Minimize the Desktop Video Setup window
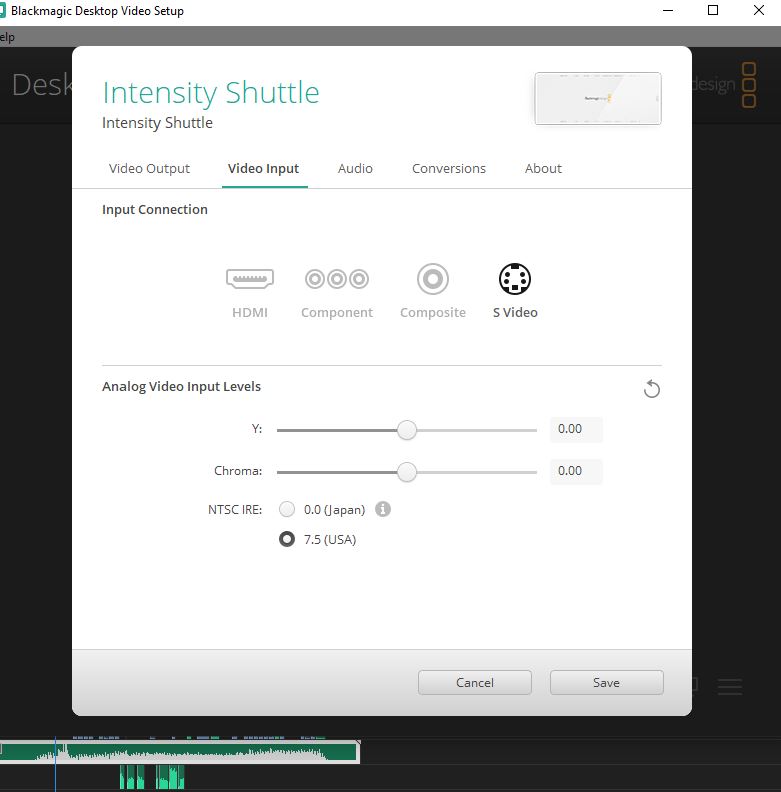This screenshot has height=792, width=781. point(668,11)
